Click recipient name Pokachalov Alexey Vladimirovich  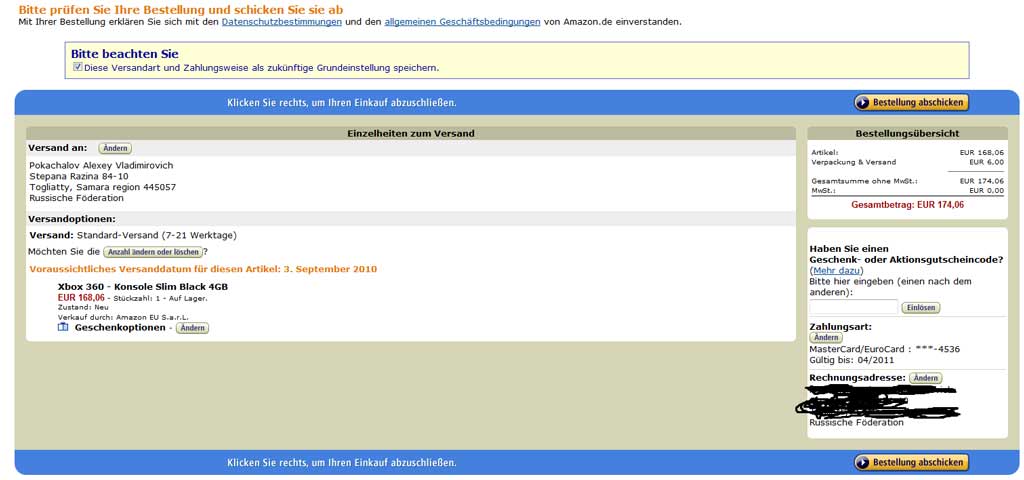tap(101, 165)
